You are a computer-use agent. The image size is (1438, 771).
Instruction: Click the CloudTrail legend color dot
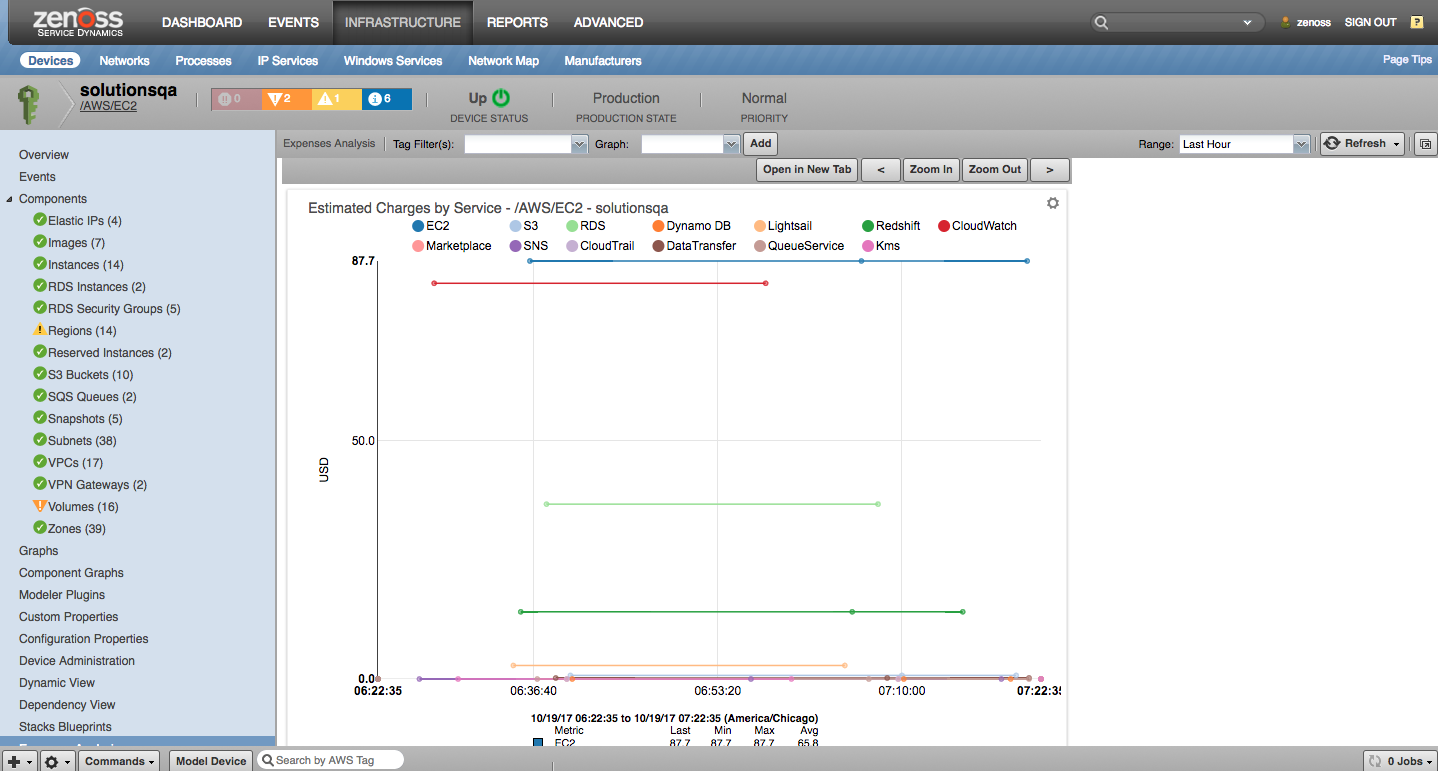(x=572, y=246)
